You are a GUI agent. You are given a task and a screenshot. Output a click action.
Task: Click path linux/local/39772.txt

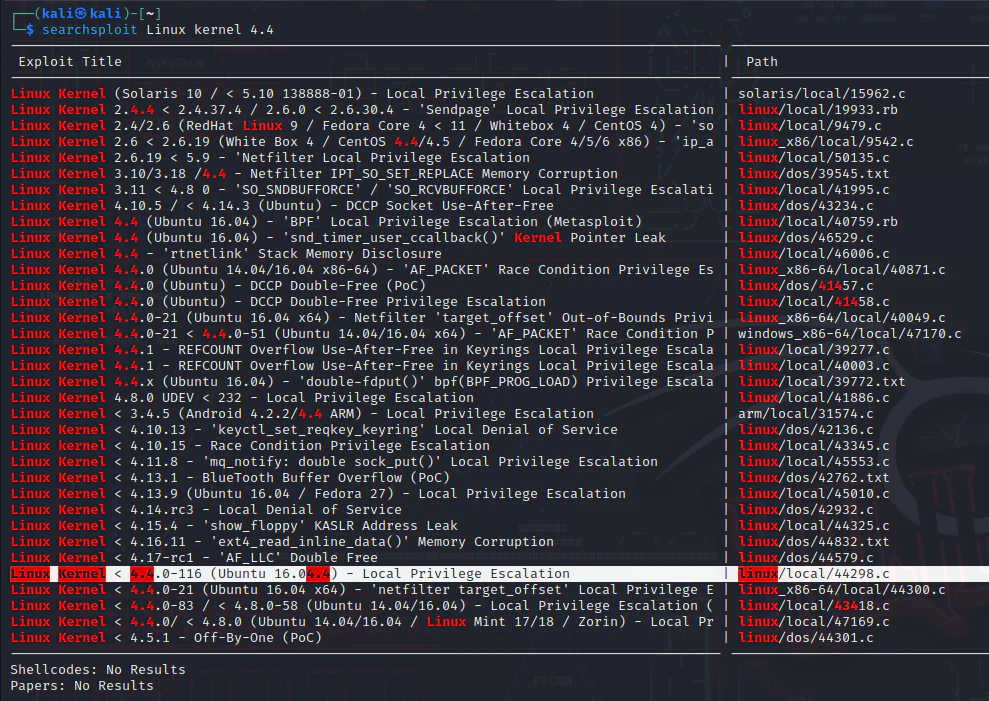point(821,382)
